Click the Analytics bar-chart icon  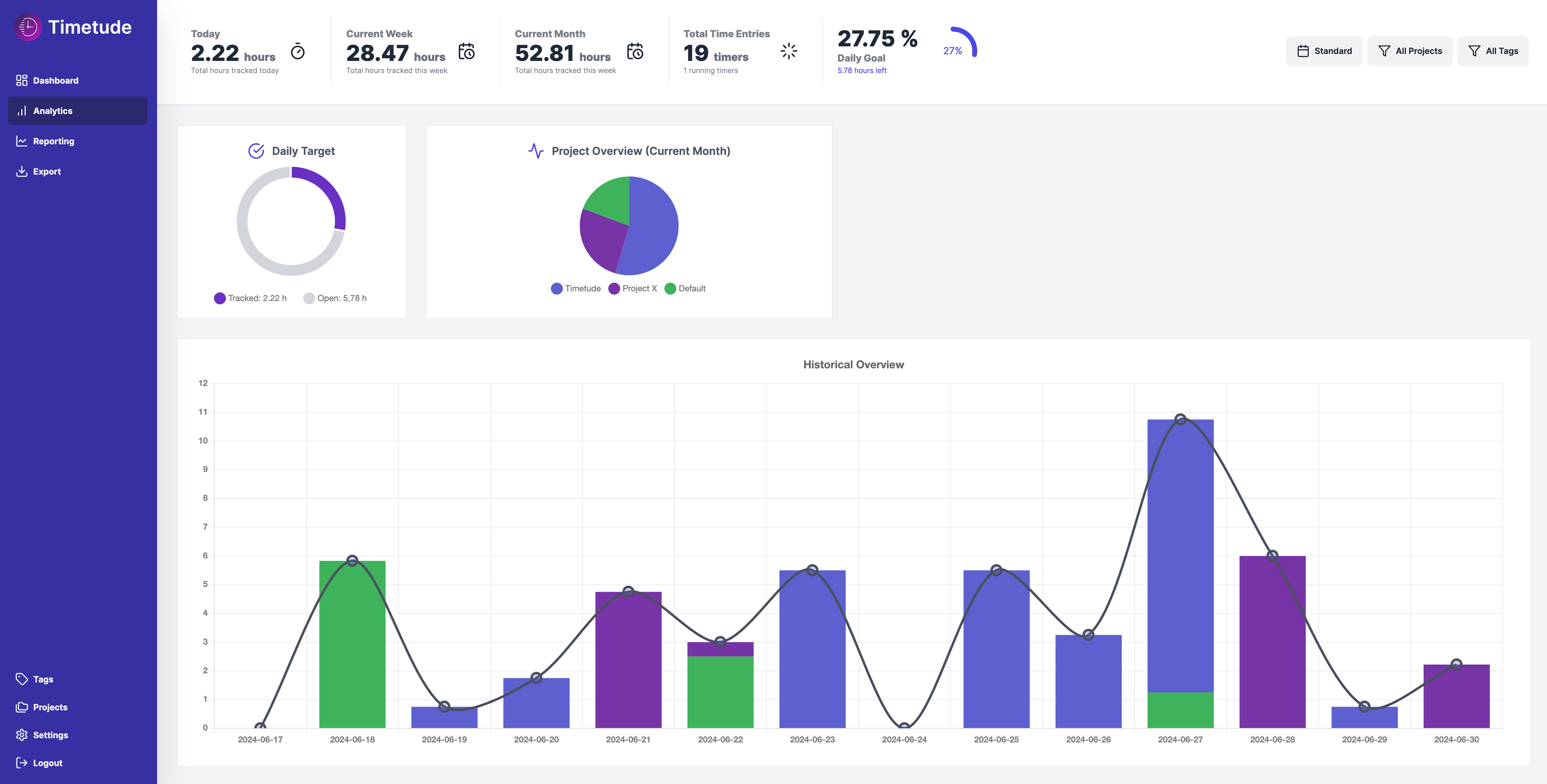pos(22,111)
